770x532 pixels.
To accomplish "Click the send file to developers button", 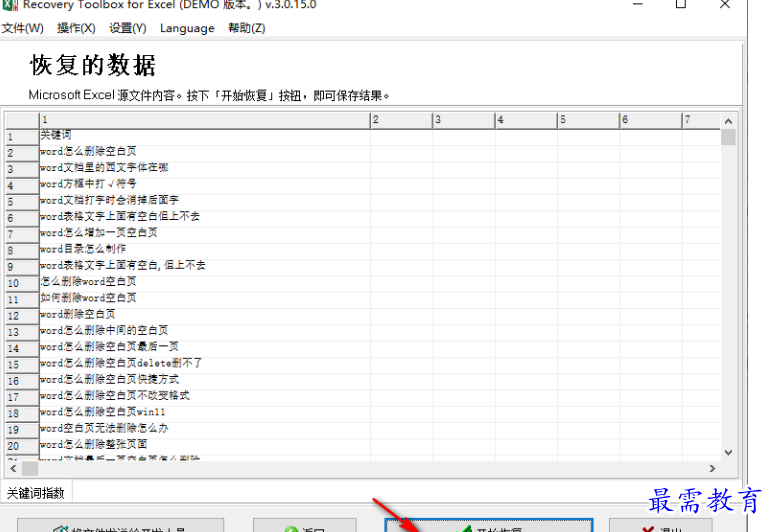I will point(120,526).
